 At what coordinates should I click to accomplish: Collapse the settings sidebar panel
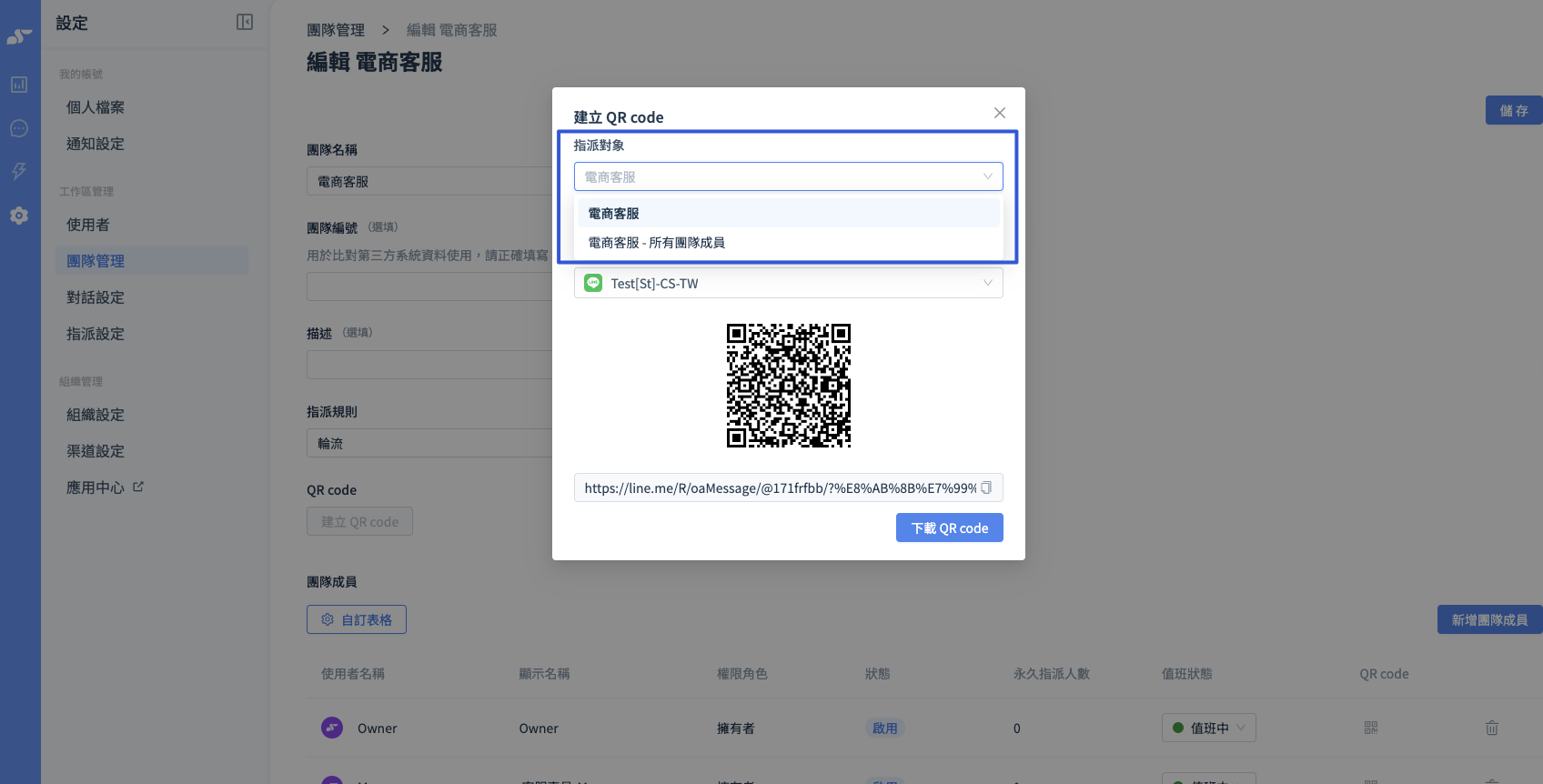[x=245, y=22]
